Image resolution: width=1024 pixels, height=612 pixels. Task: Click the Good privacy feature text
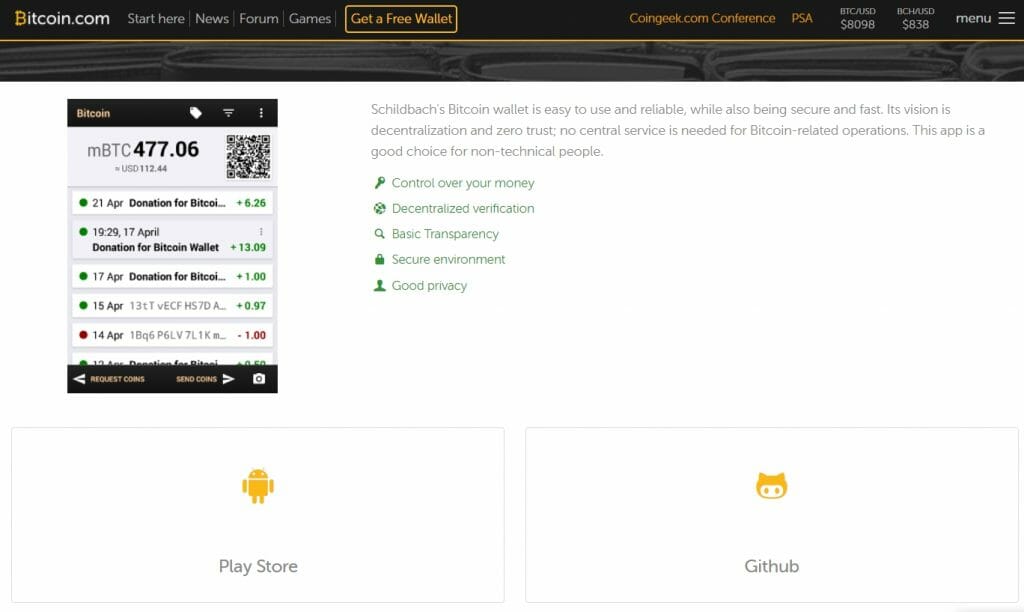(x=429, y=285)
